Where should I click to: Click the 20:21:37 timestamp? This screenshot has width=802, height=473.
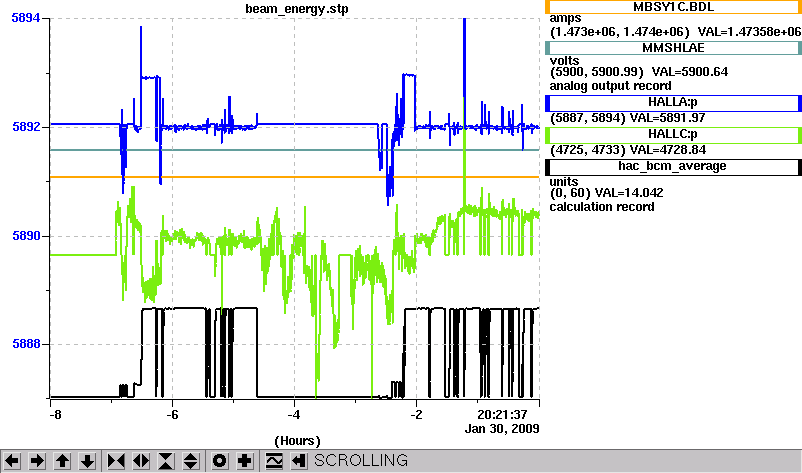pos(502,415)
